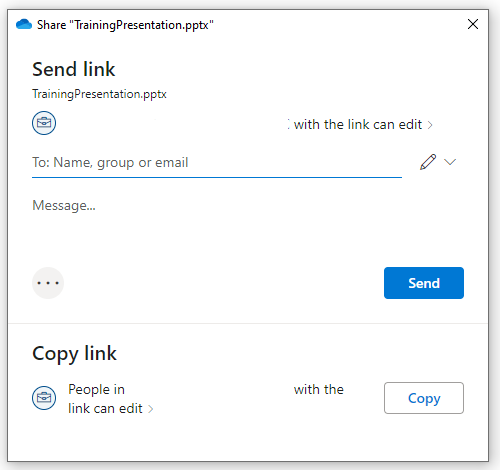This screenshot has height=470, width=500.
Task: Click the Copy link heading
Action: tap(74, 354)
